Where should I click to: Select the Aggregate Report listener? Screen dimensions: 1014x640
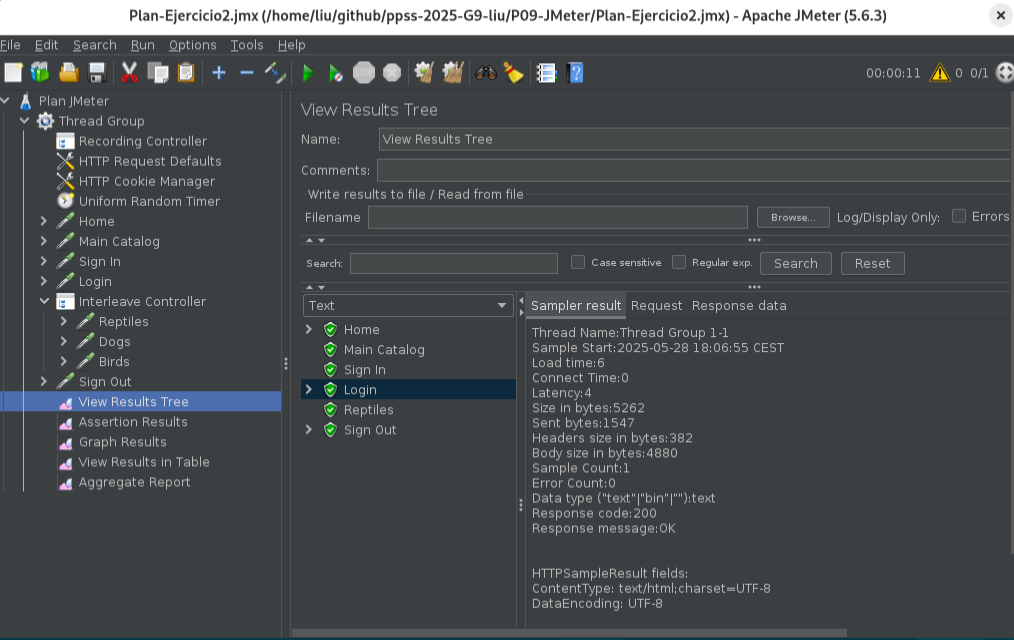(124, 482)
